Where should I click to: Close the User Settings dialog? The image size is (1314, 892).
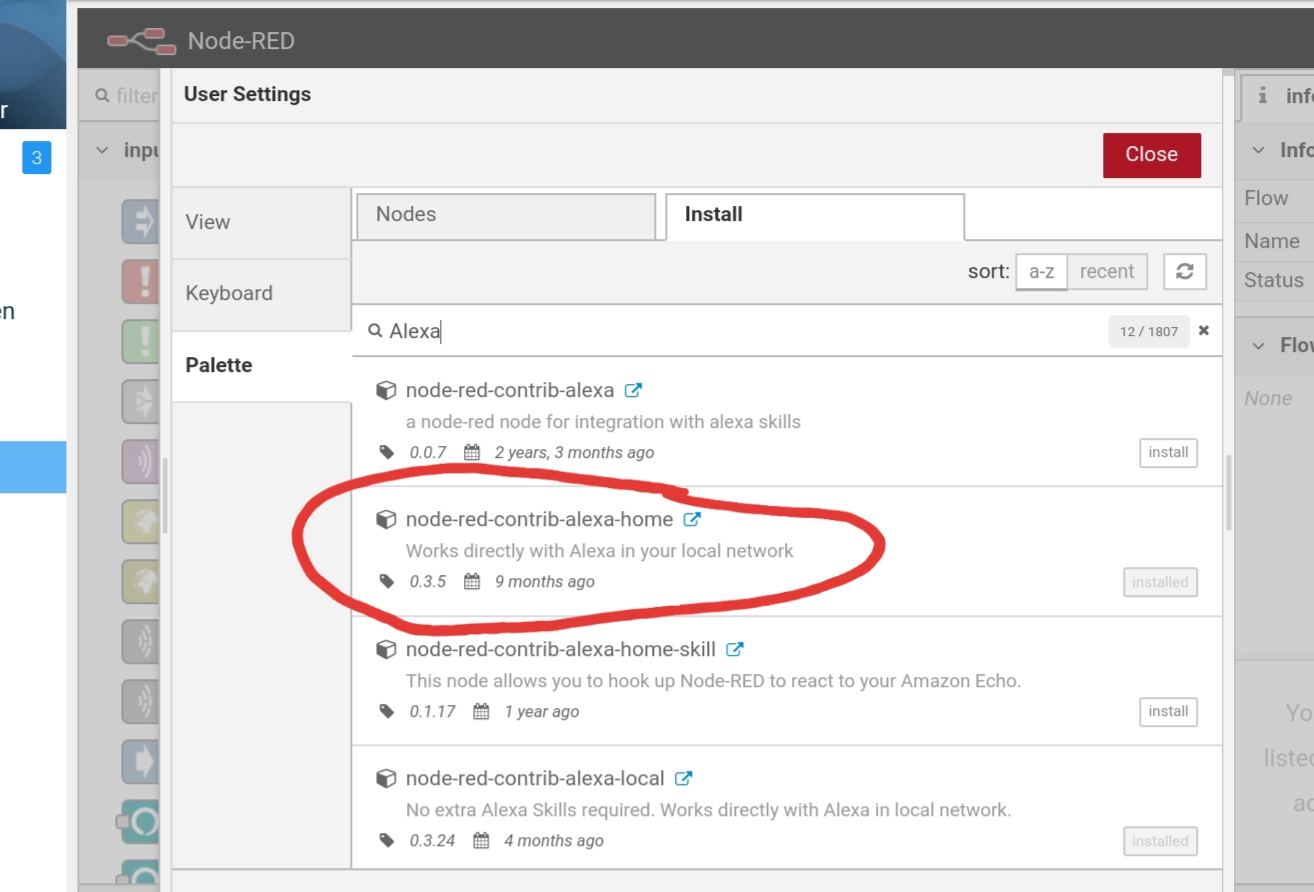[x=1152, y=155]
